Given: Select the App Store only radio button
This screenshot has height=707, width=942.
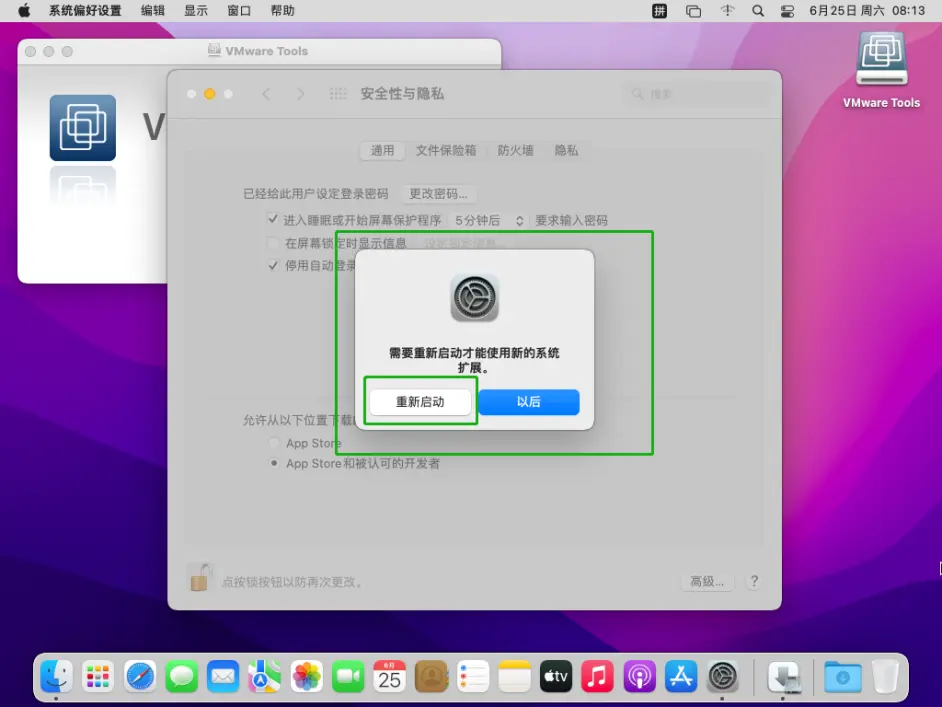Looking at the screenshot, I should pyautogui.click(x=274, y=443).
